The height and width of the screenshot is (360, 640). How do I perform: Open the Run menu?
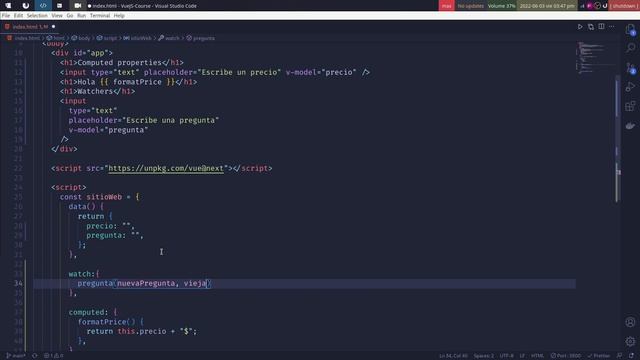[82, 16]
